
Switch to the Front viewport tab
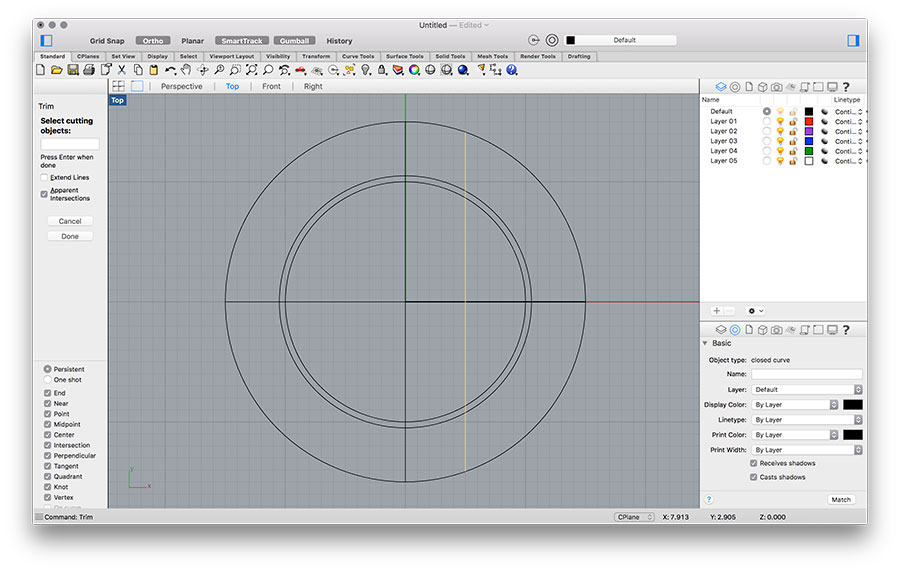271,87
